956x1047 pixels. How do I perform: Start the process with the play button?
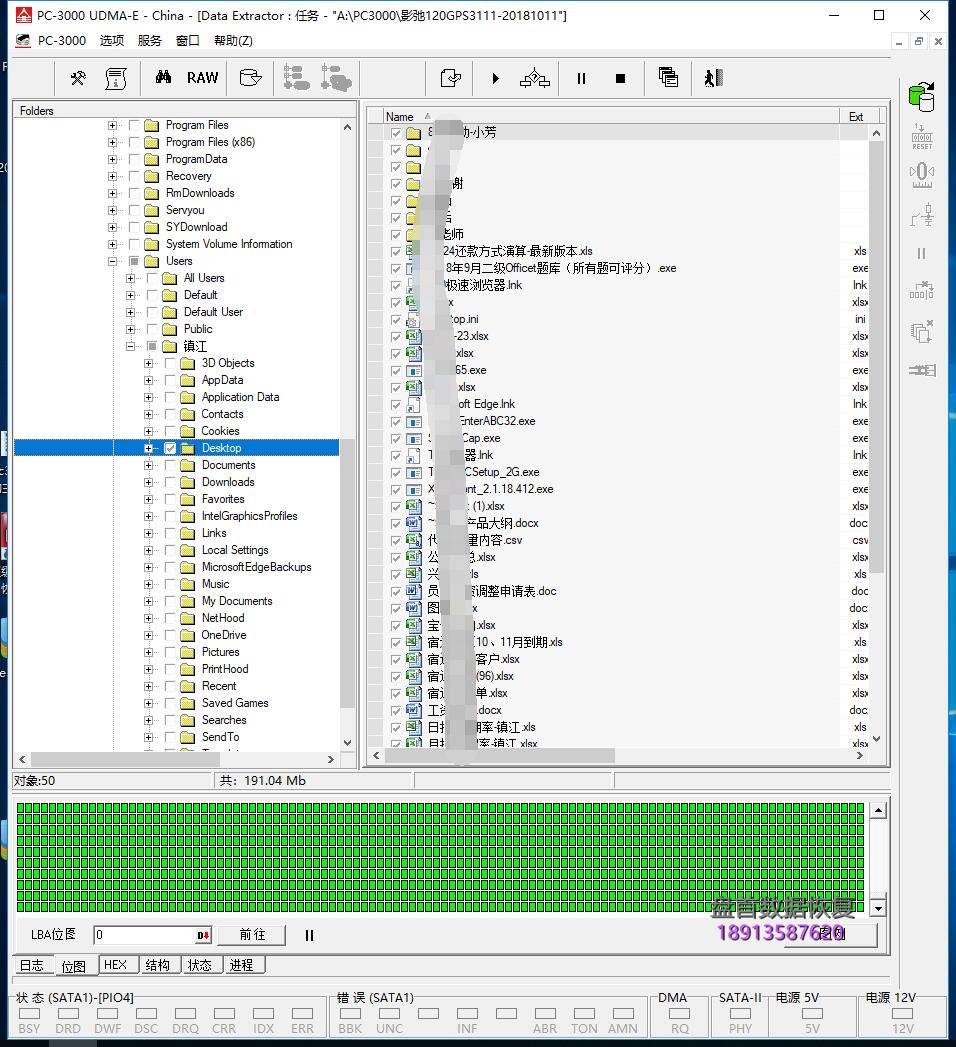click(x=495, y=78)
